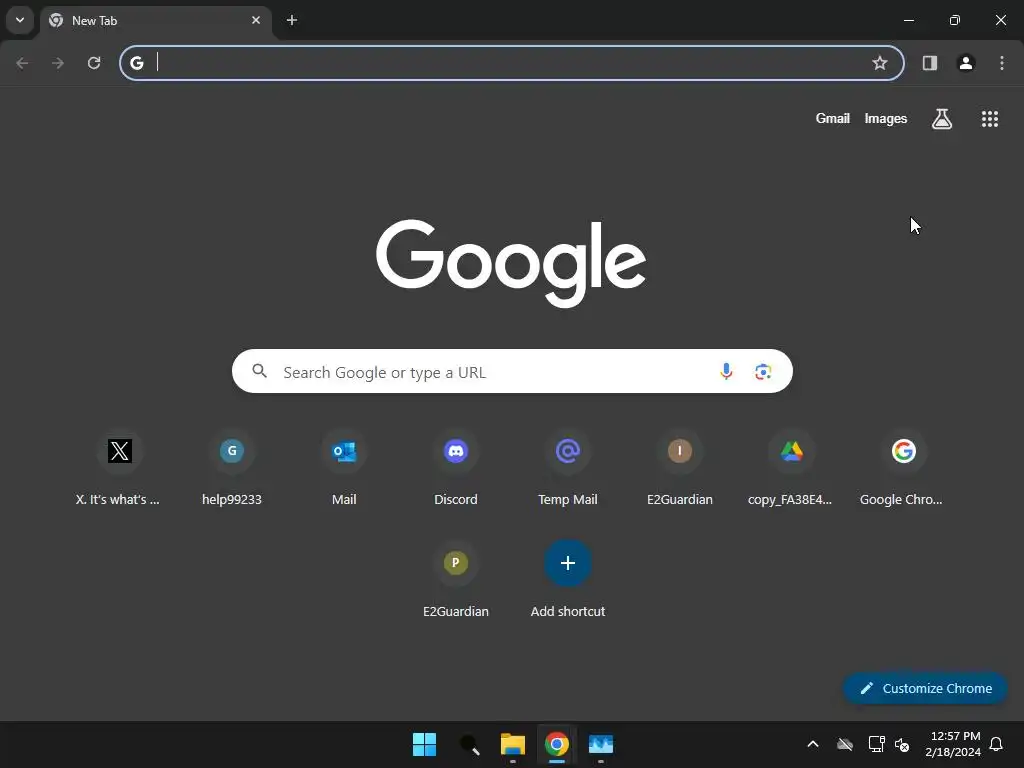The height and width of the screenshot is (768, 1024).
Task: Click the Search Google or type a URL box
Action: 512,372
